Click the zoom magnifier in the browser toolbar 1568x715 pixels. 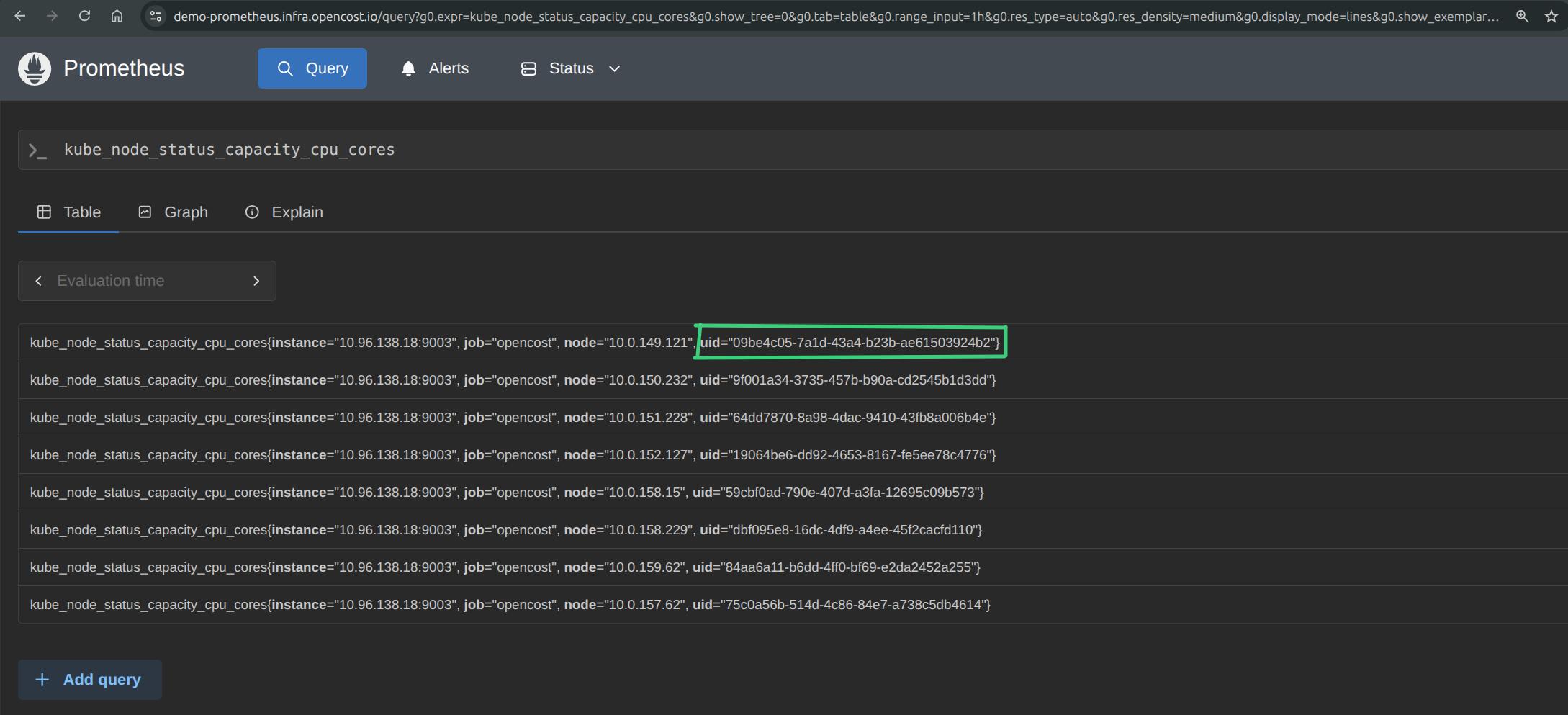tap(1521, 15)
